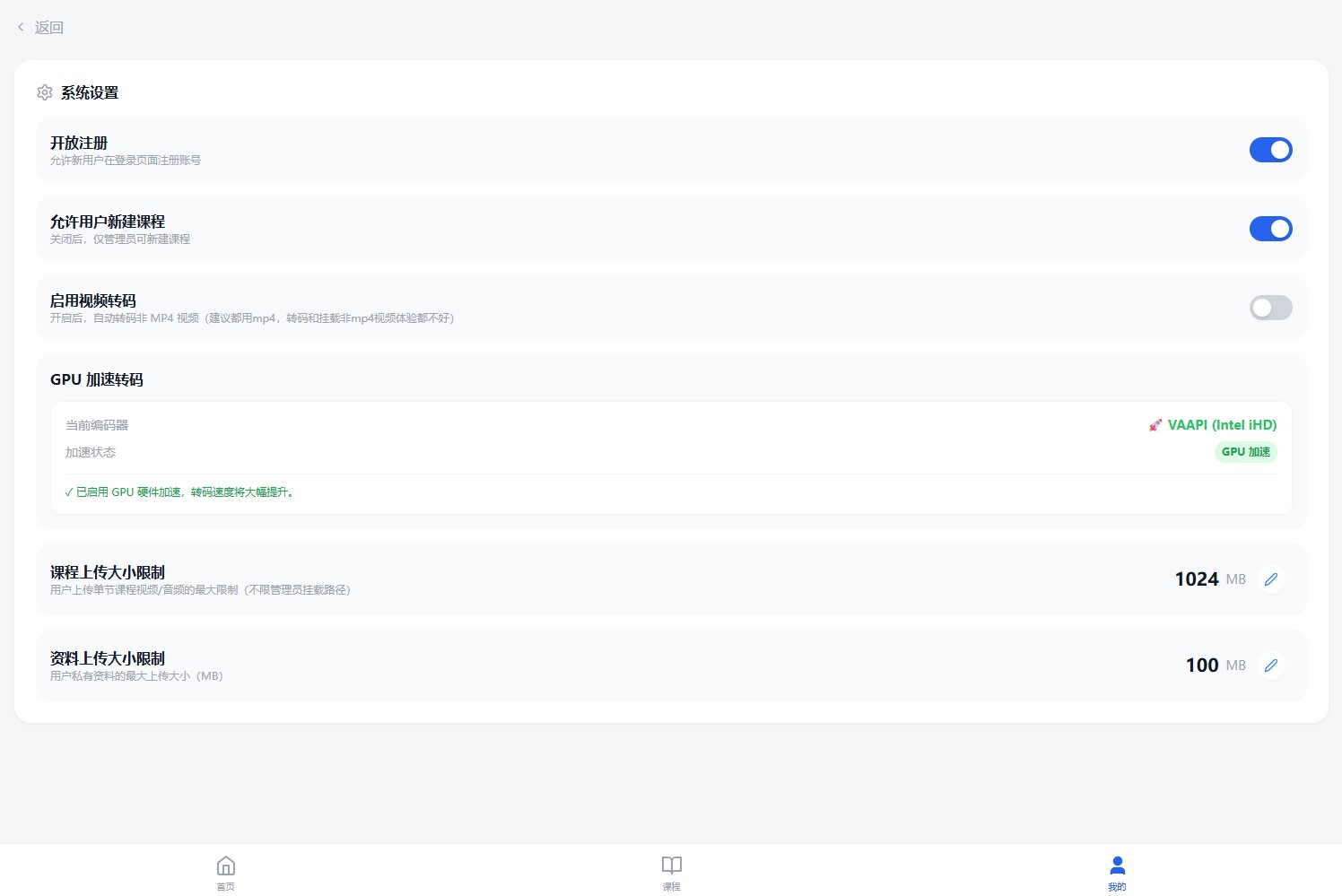Click the gear icon beside 系统设置

coord(45,92)
